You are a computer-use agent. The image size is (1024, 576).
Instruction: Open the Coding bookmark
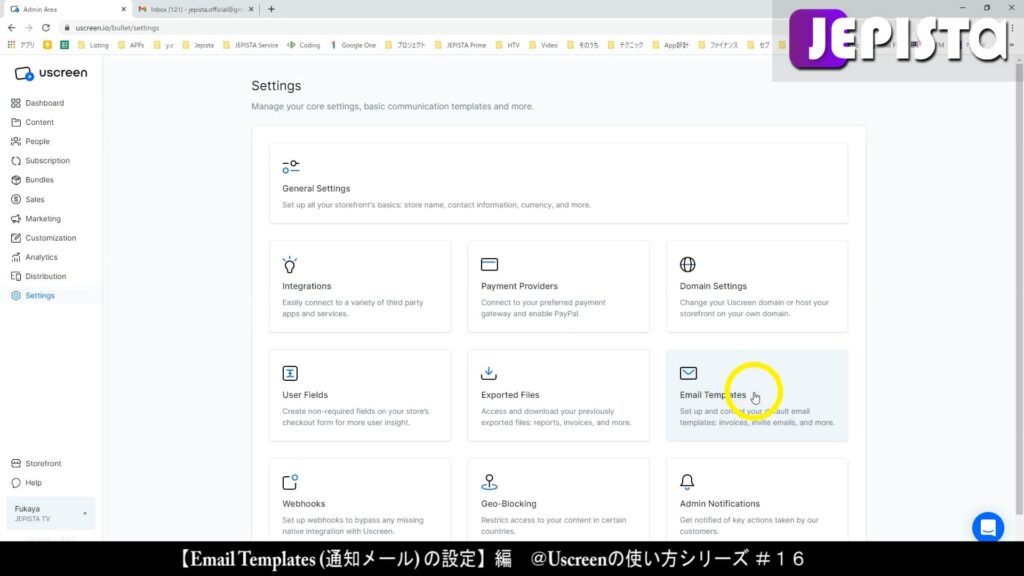[x=304, y=45]
